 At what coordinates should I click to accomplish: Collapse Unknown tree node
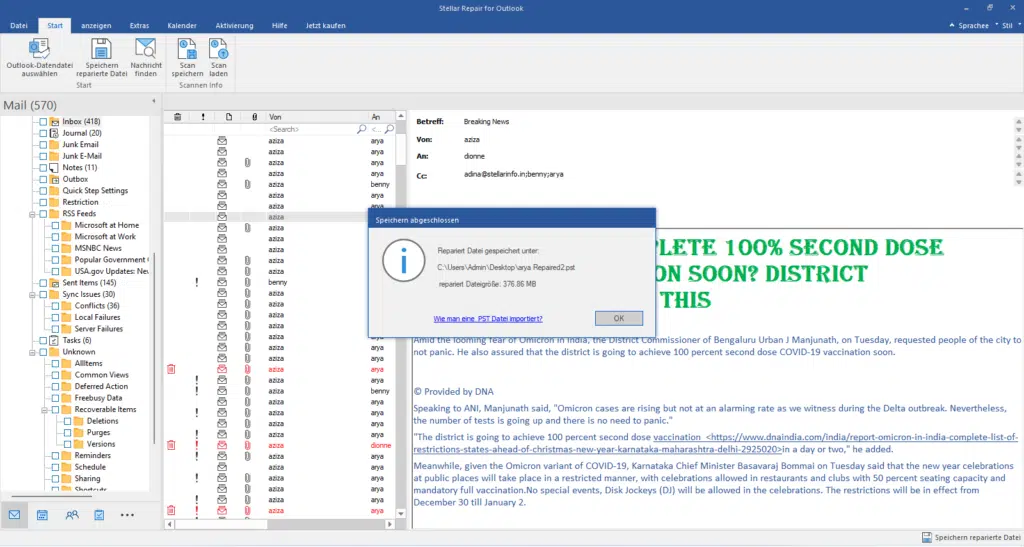32,352
